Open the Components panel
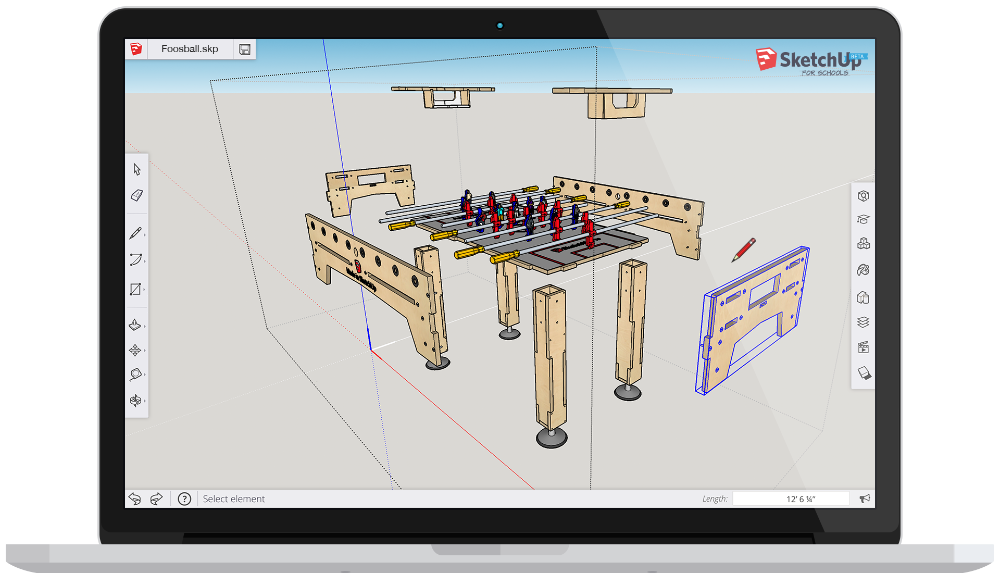This screenshot has width=1000, height=573. point(863,244)
